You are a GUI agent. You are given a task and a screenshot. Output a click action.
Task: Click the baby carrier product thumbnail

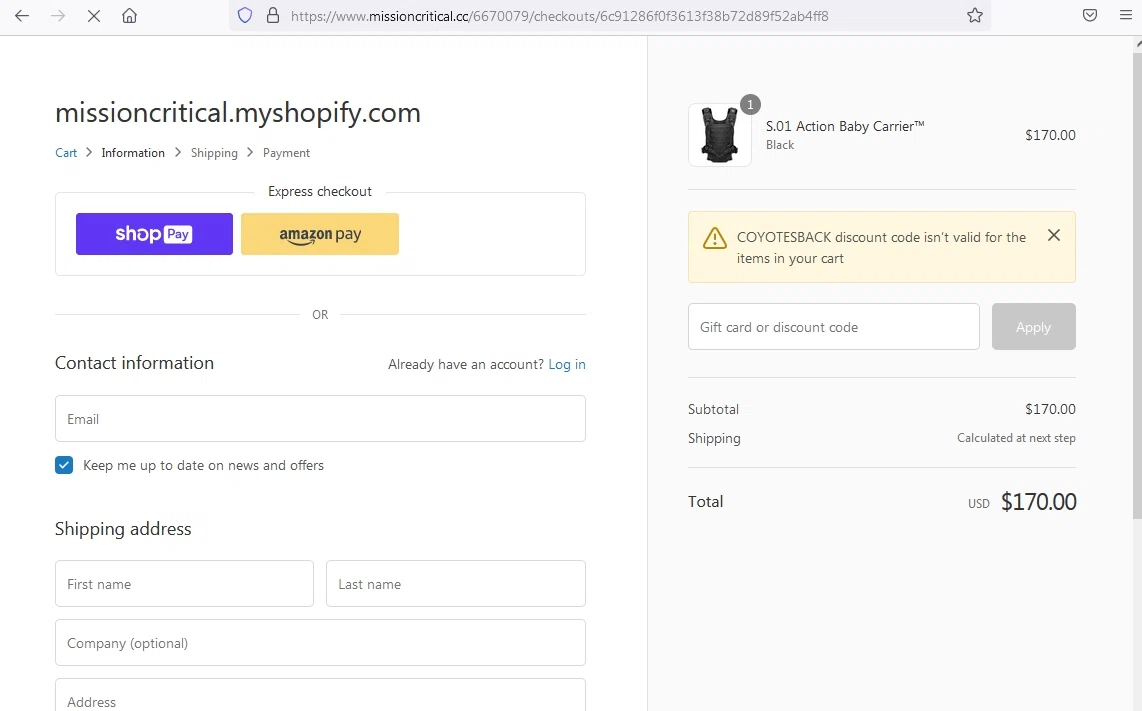[720, 135]
